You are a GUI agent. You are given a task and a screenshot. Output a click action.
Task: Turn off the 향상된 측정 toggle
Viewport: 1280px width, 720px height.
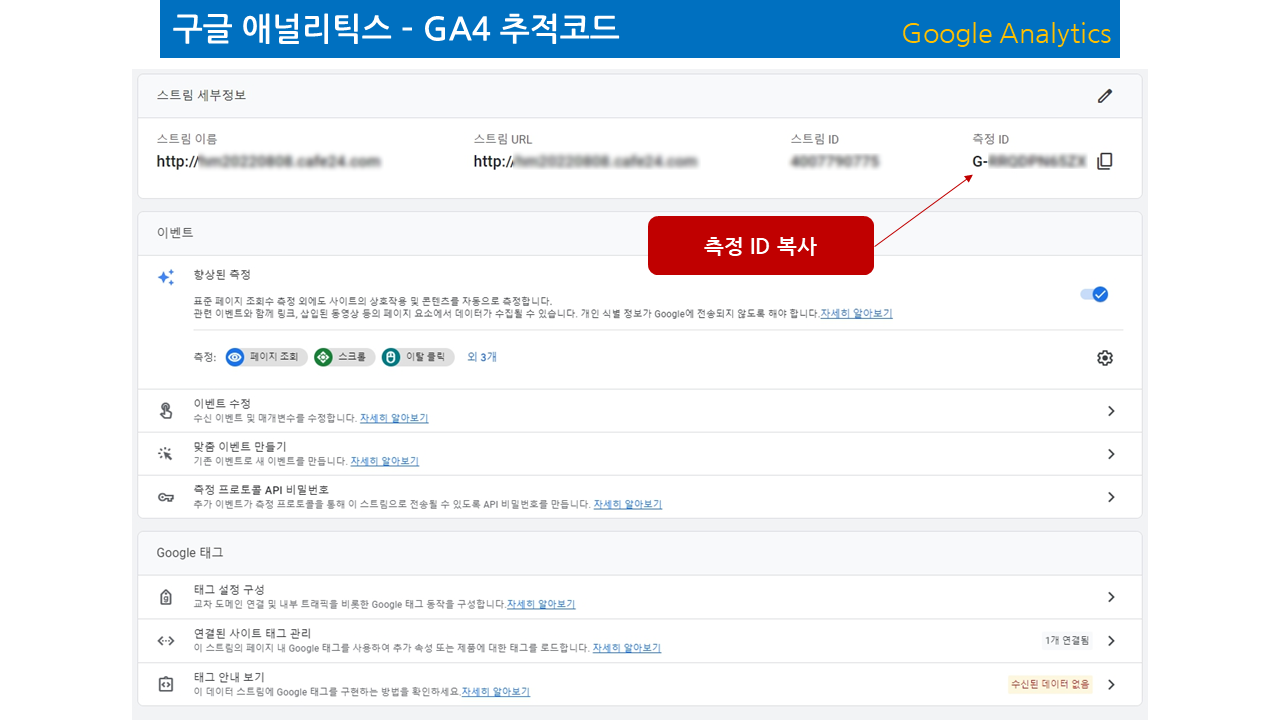[x=1094, y=294]
